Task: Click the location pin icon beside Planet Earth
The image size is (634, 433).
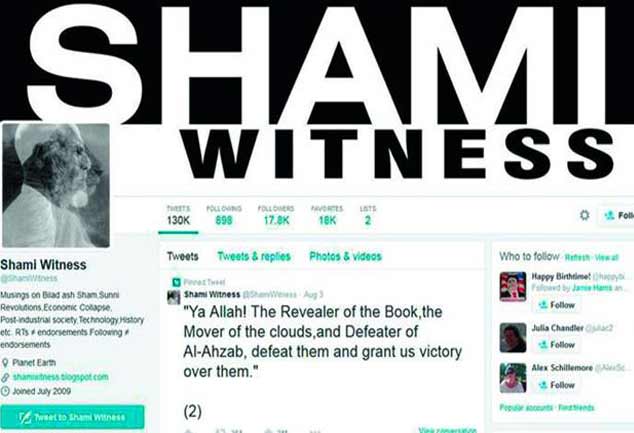Action: [x=5, y=363]
